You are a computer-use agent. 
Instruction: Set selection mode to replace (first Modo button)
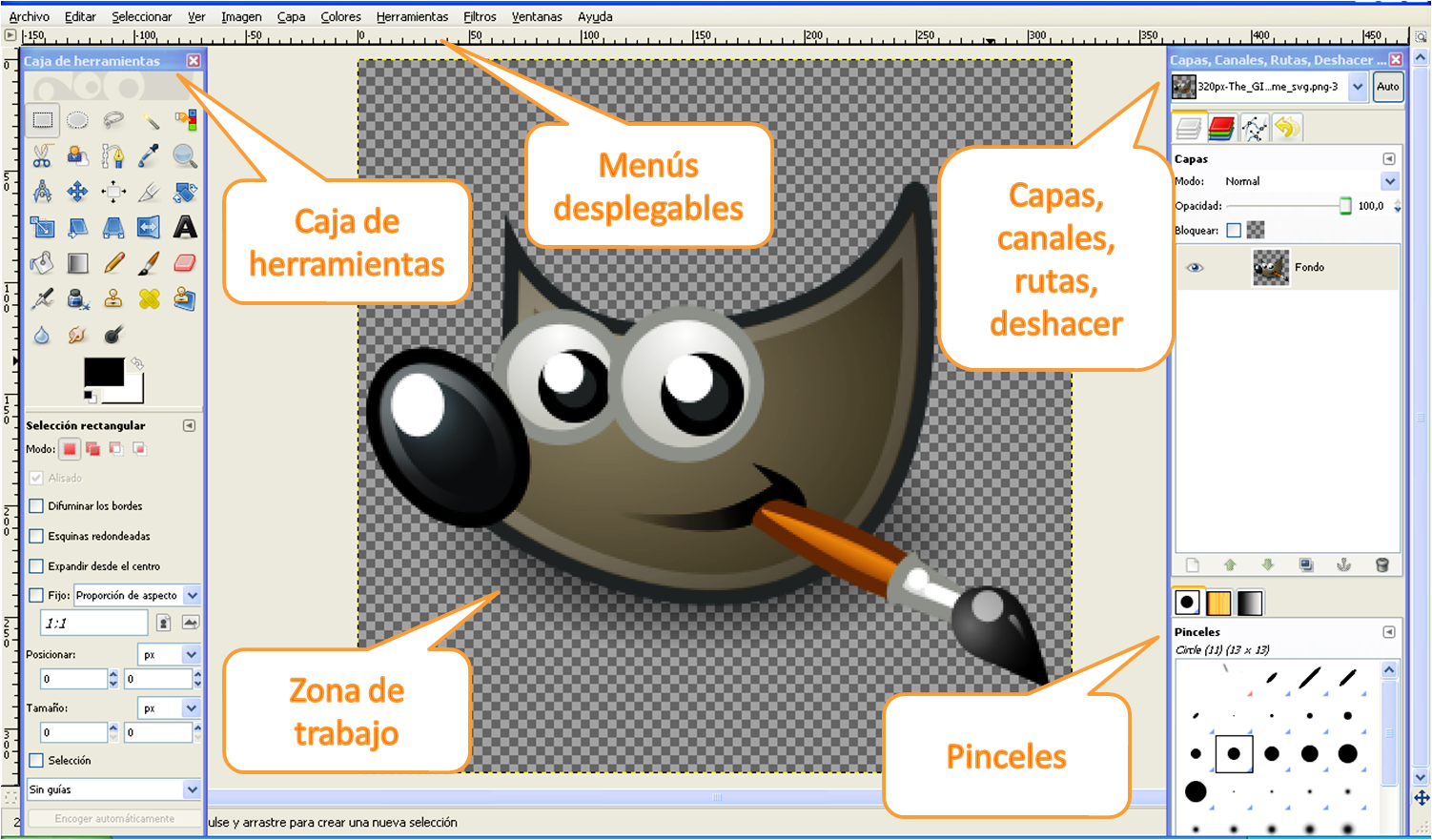70,448
